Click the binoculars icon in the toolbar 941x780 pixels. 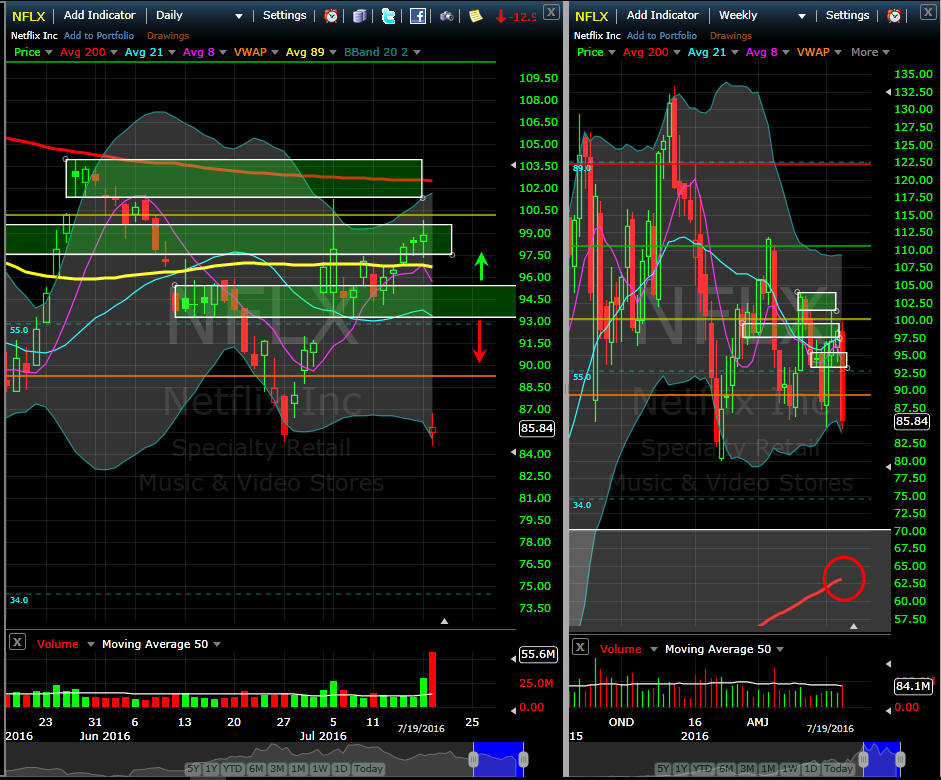[447, 16]
